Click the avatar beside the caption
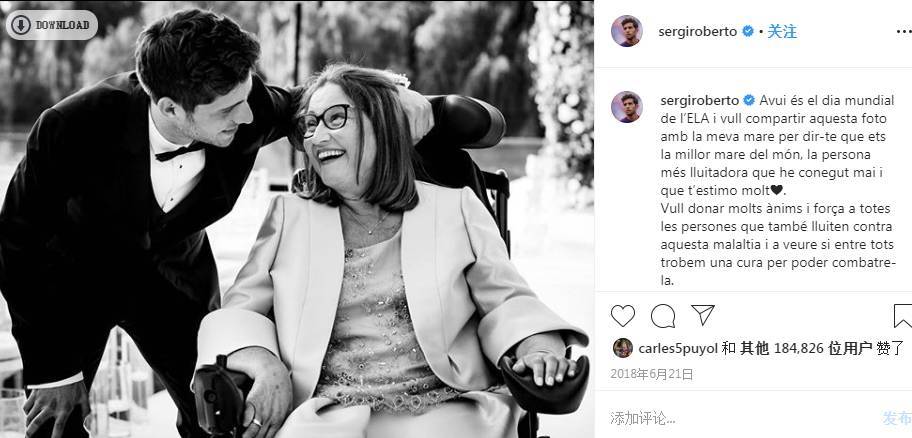The image size is (912, 438). (627, 107)
